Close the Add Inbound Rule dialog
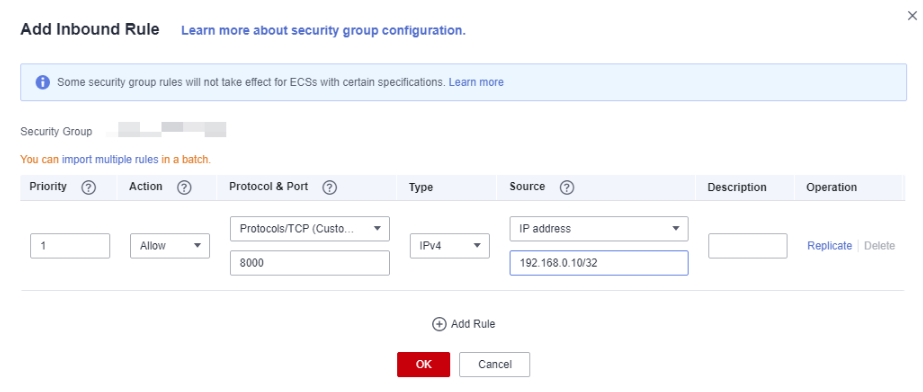The height and width of the screenshot is (392, 923). [912, 16]
